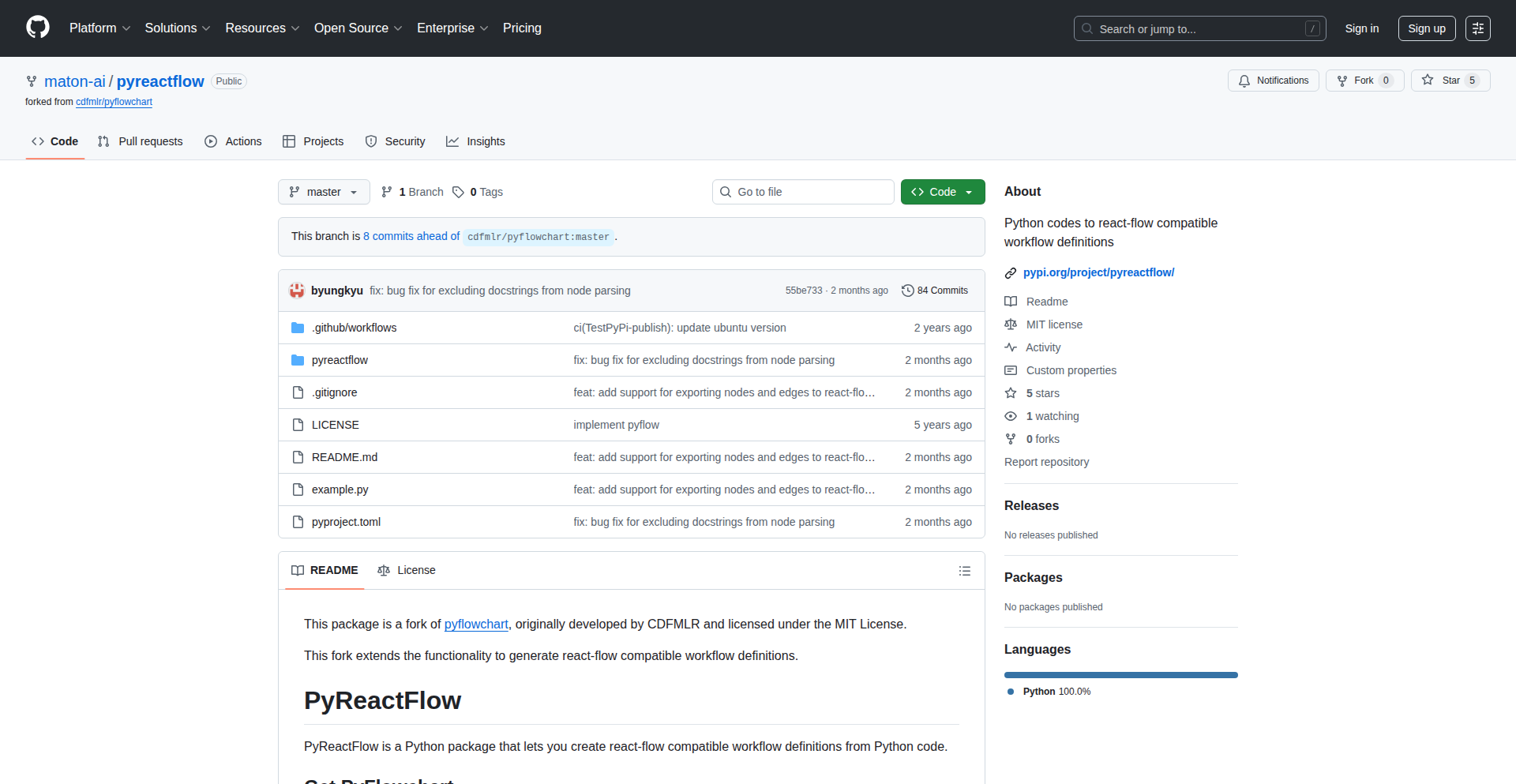Focus the Search or jump to field

1199,28
